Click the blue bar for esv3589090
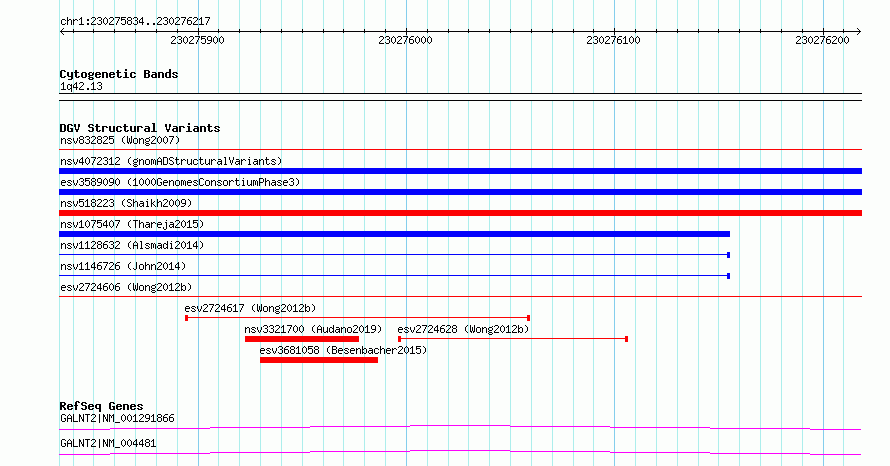Image resolution: width=890 pixels, height=466 pixels. pyautogui.click(x=460, y=192)
